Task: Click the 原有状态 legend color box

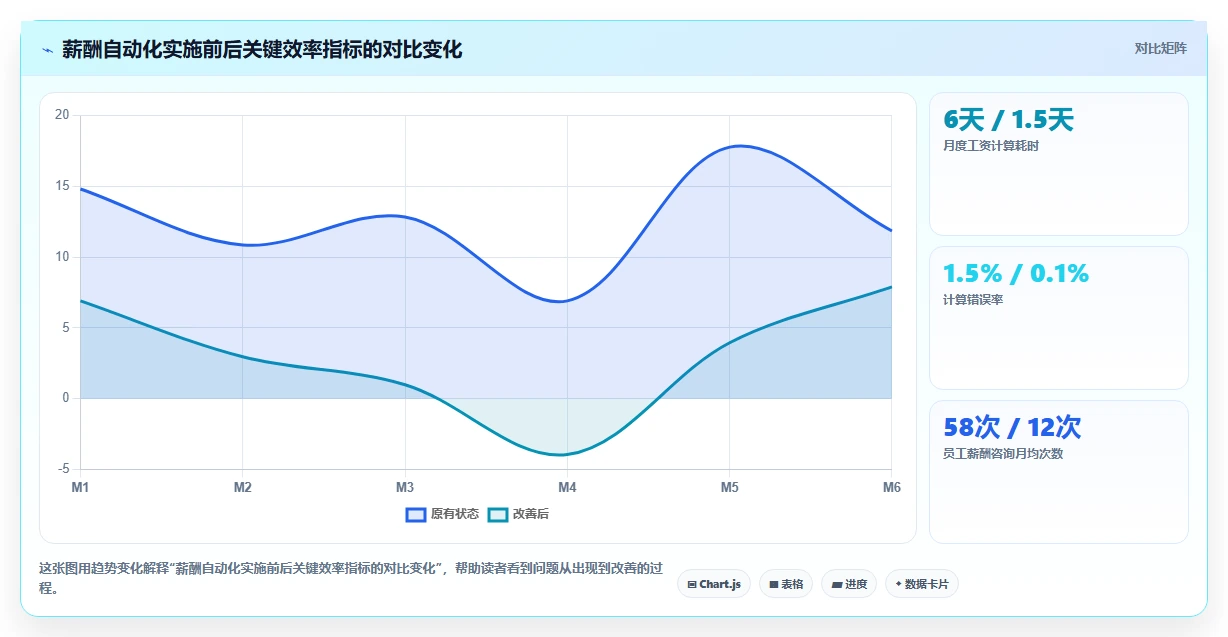Action: [x=416, y=514]
